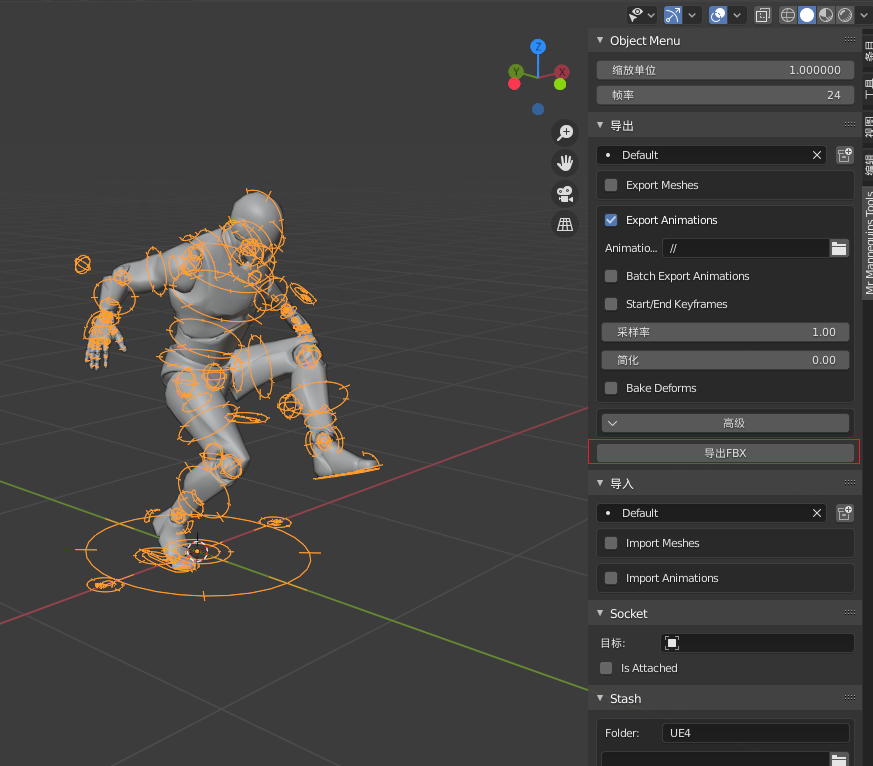The width and height of the screenshot is (873, 766).
Task: Click the Y axis circle on navigation gizmo
Action: pos(516,71)
